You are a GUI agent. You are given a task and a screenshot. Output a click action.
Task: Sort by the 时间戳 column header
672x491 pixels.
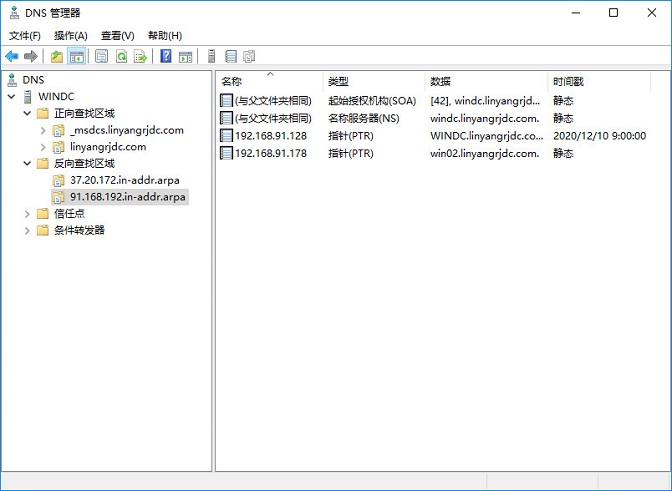pyautogui.click(x=599, y=81)
